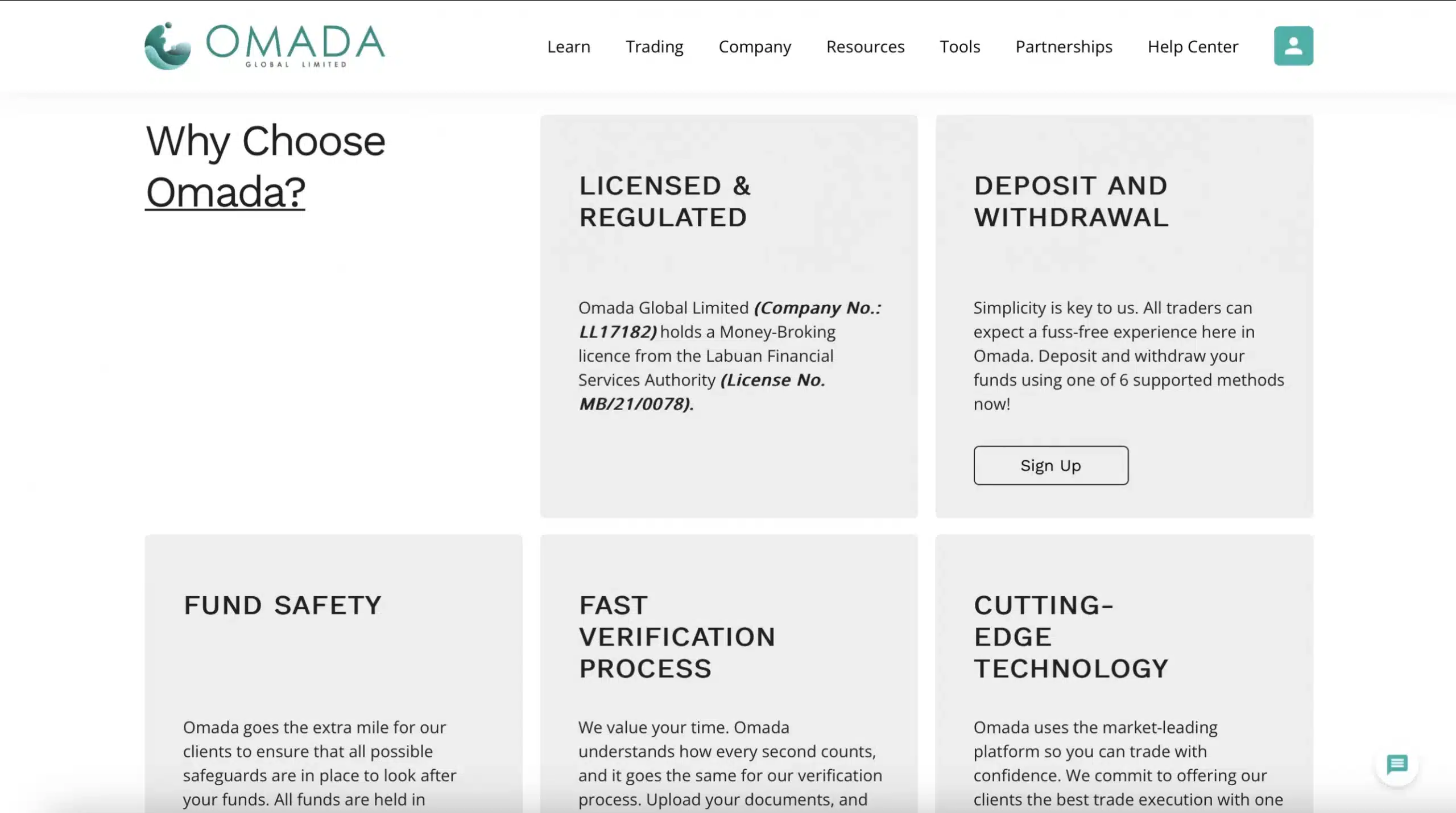Click the Sign Up button
Screen dimensions: 1456x813
pos(1051,465)
